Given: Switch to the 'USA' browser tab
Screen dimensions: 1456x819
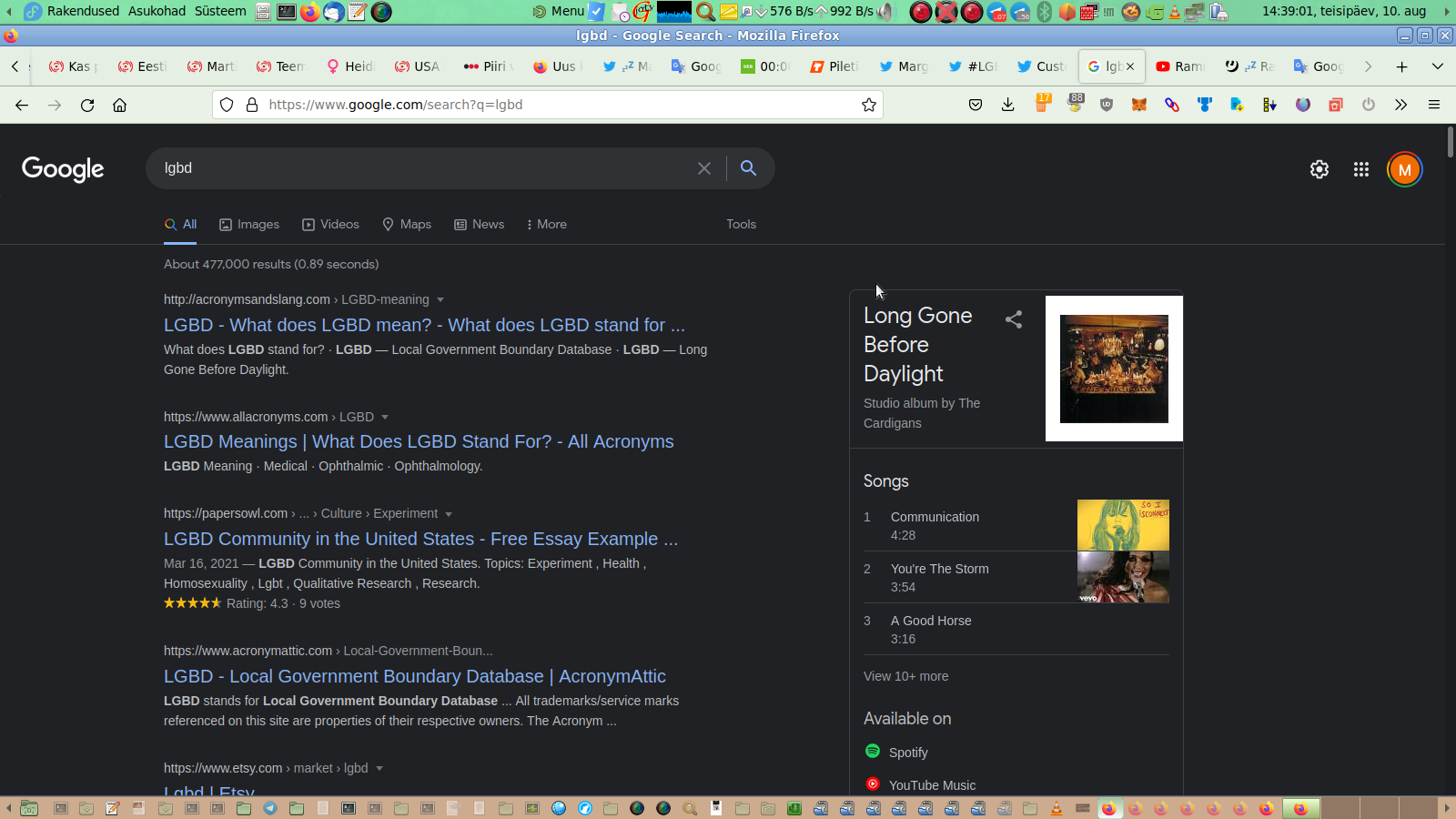Looking at the screenshot, I should click(419, 66).
